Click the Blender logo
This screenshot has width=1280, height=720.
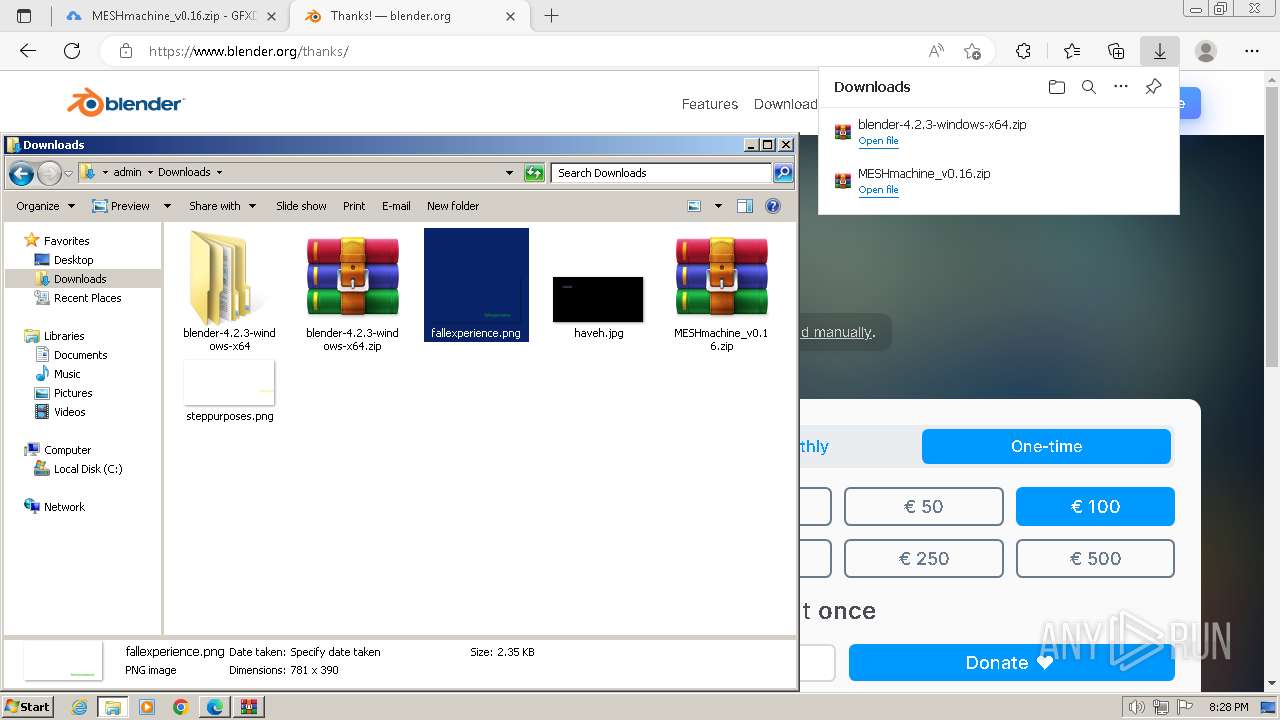pyautogui.click(x=125, y=103)
